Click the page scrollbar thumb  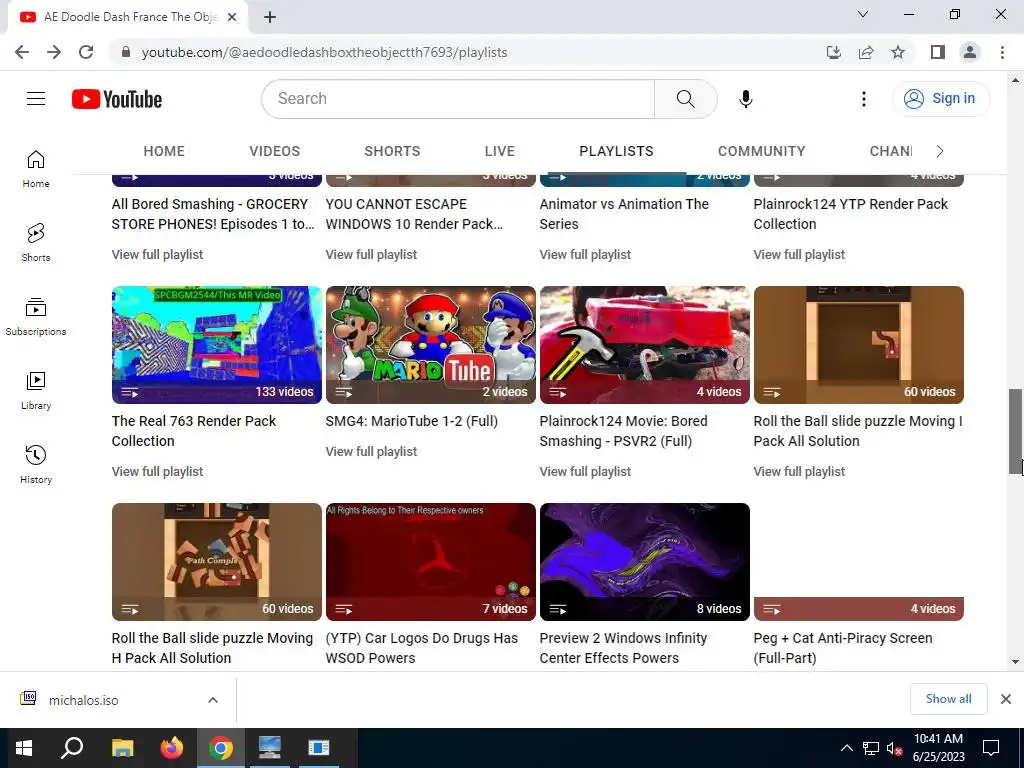[1015, 432]
